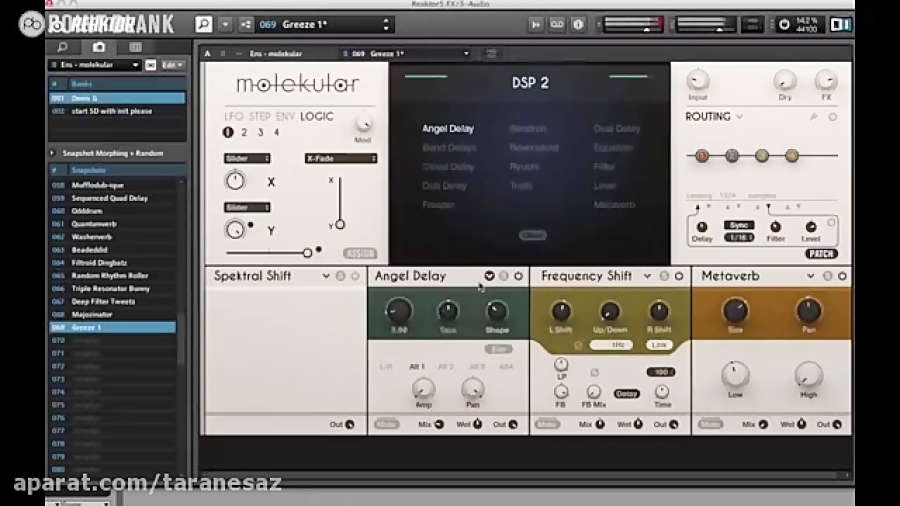Click the horizontal slider handle above ASSIGN
The image size is (900, 506).
[308, 252]
